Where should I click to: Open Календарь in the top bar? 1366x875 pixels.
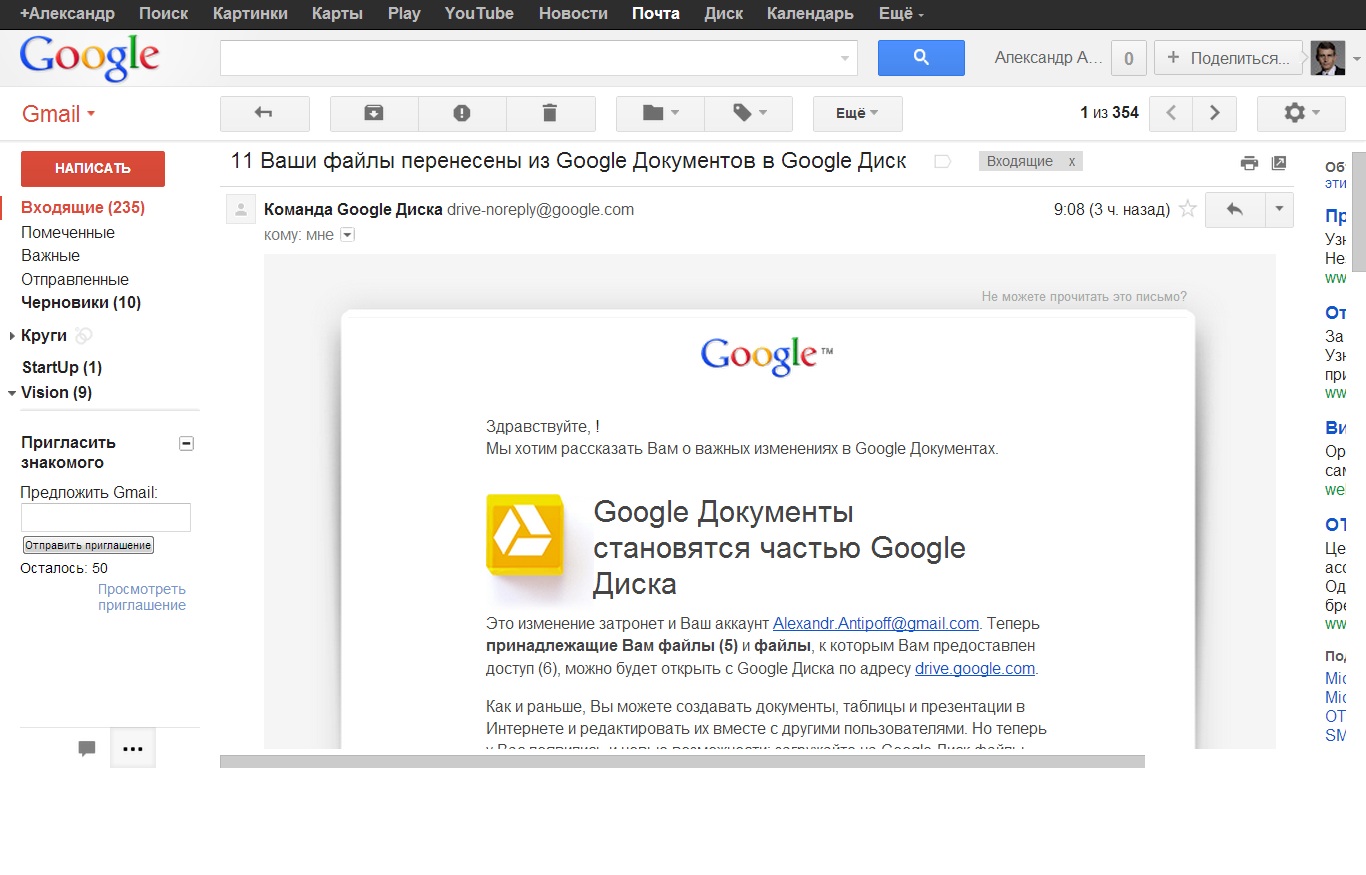[810, 14]
